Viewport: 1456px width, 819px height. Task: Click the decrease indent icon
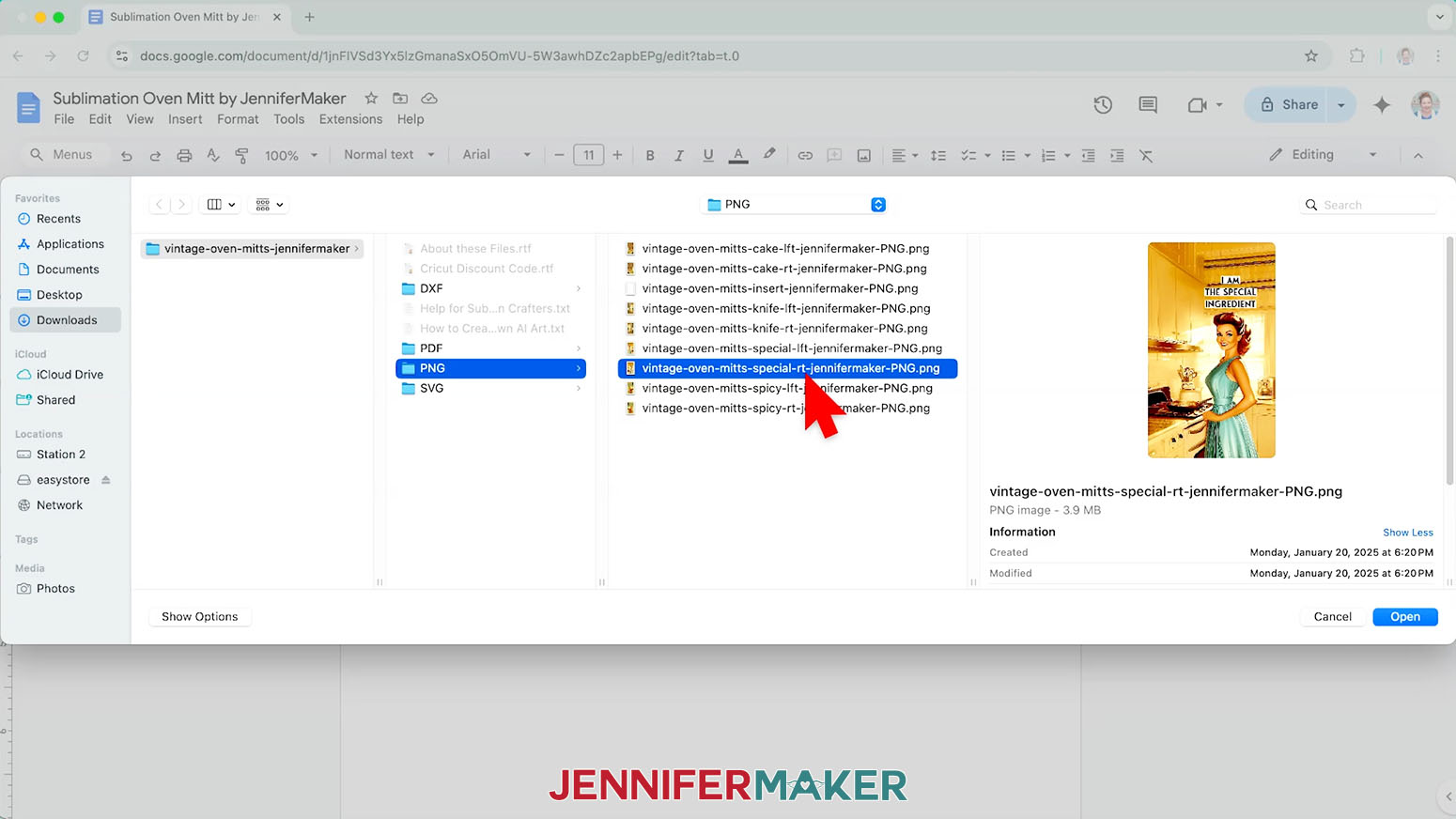point(1088,156)
